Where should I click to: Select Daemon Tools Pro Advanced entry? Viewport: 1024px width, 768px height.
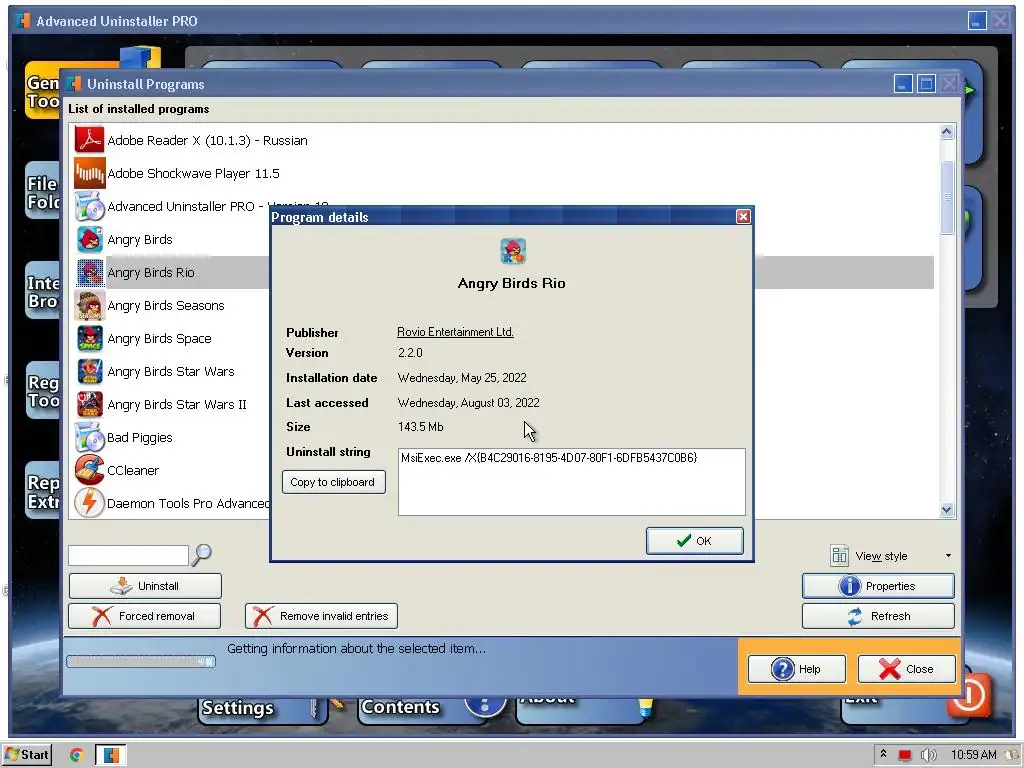(188, 503)
